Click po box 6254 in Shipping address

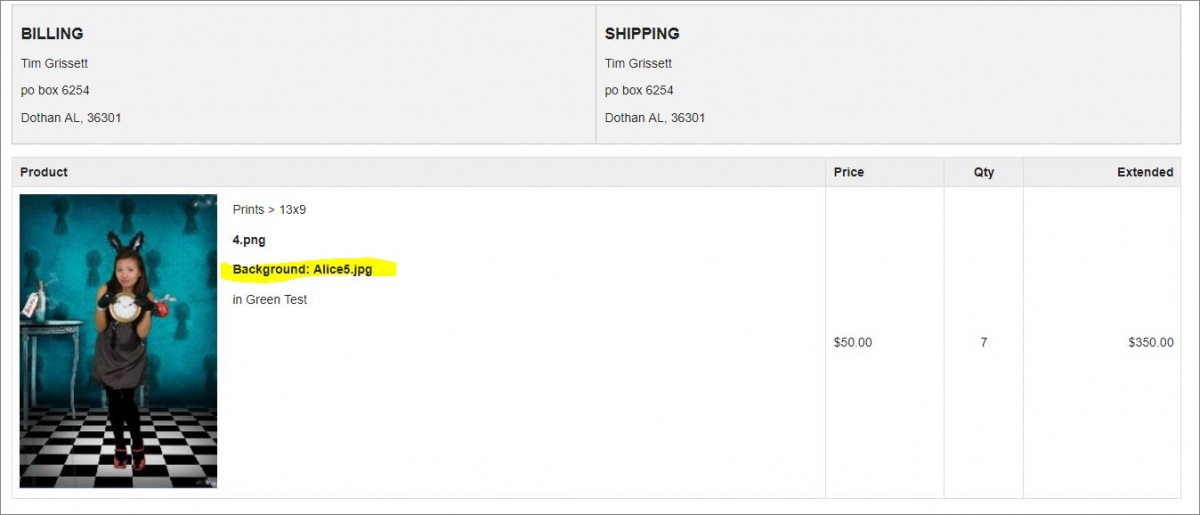pyautogui.click(x=640, y=91)
